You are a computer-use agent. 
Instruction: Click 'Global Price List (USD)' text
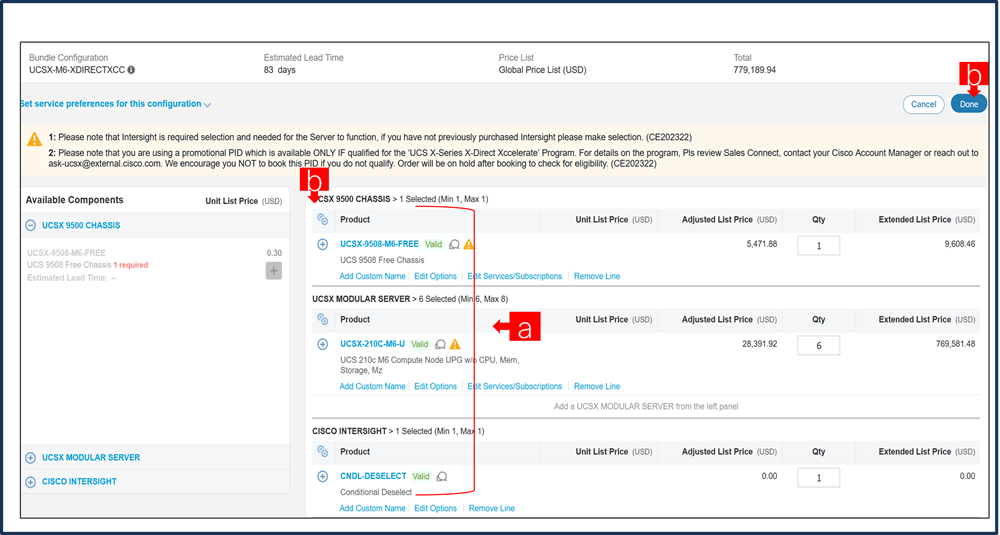(542, 70)
